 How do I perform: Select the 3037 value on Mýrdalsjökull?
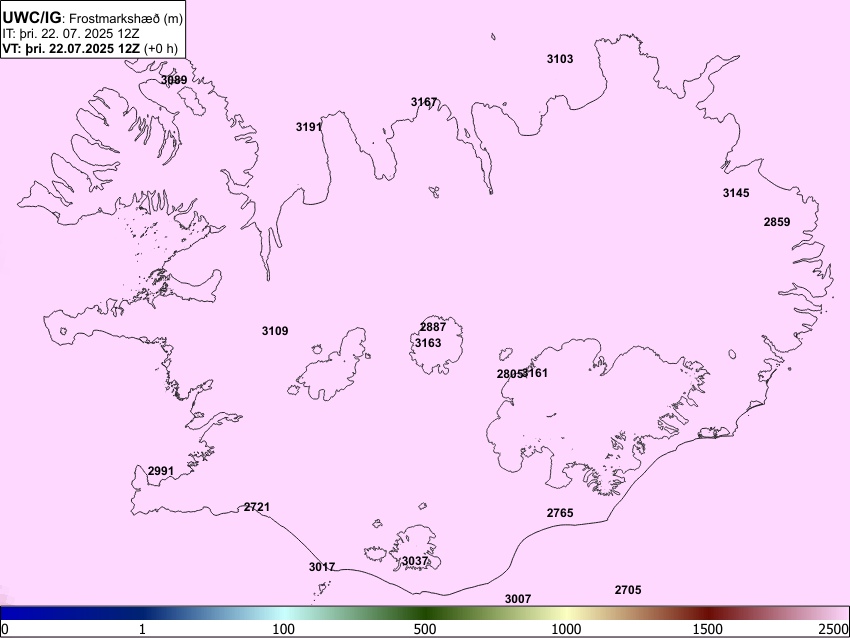coord(415,560)
